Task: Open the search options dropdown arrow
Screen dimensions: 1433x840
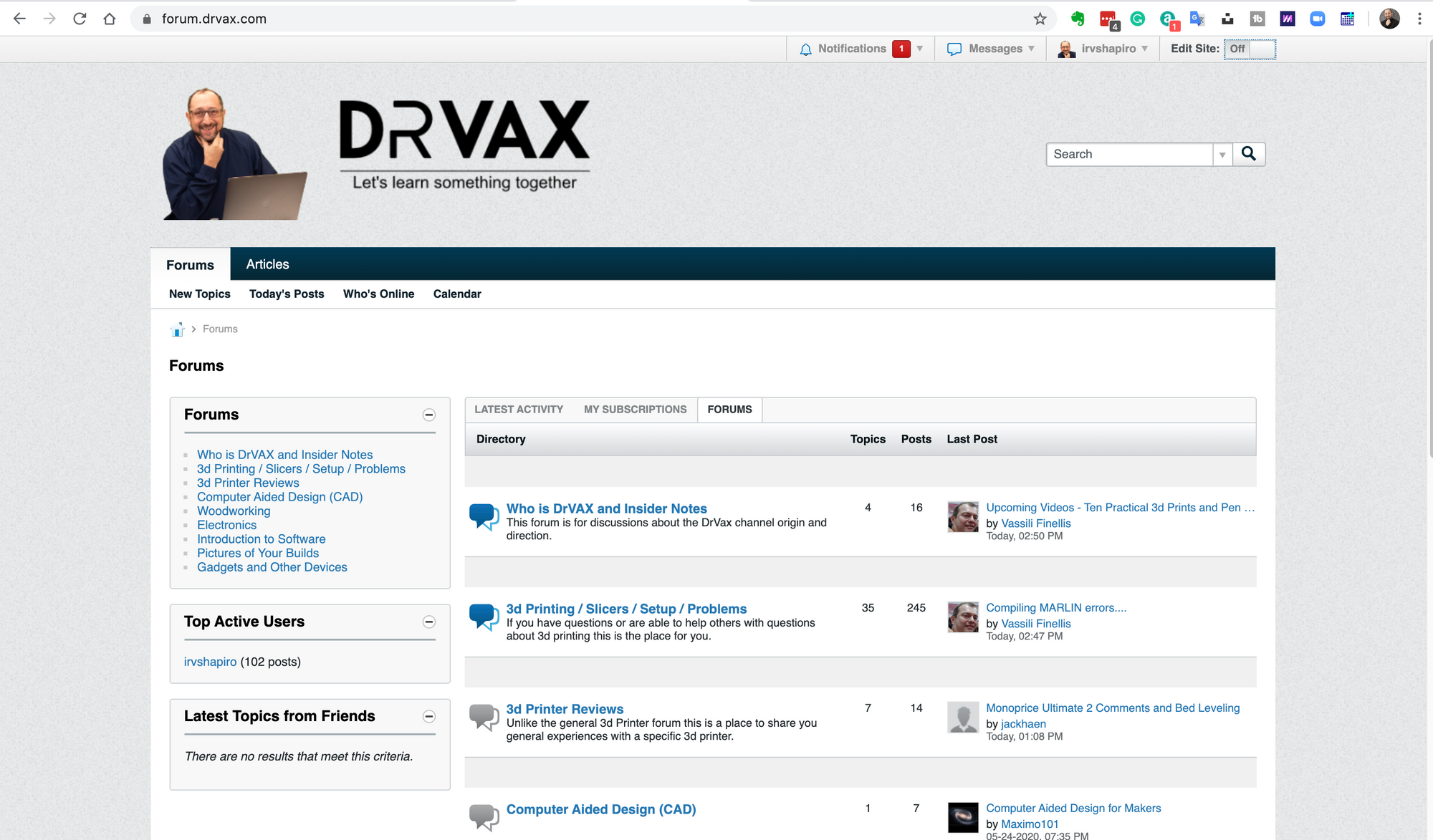Action: (1222, 155)
